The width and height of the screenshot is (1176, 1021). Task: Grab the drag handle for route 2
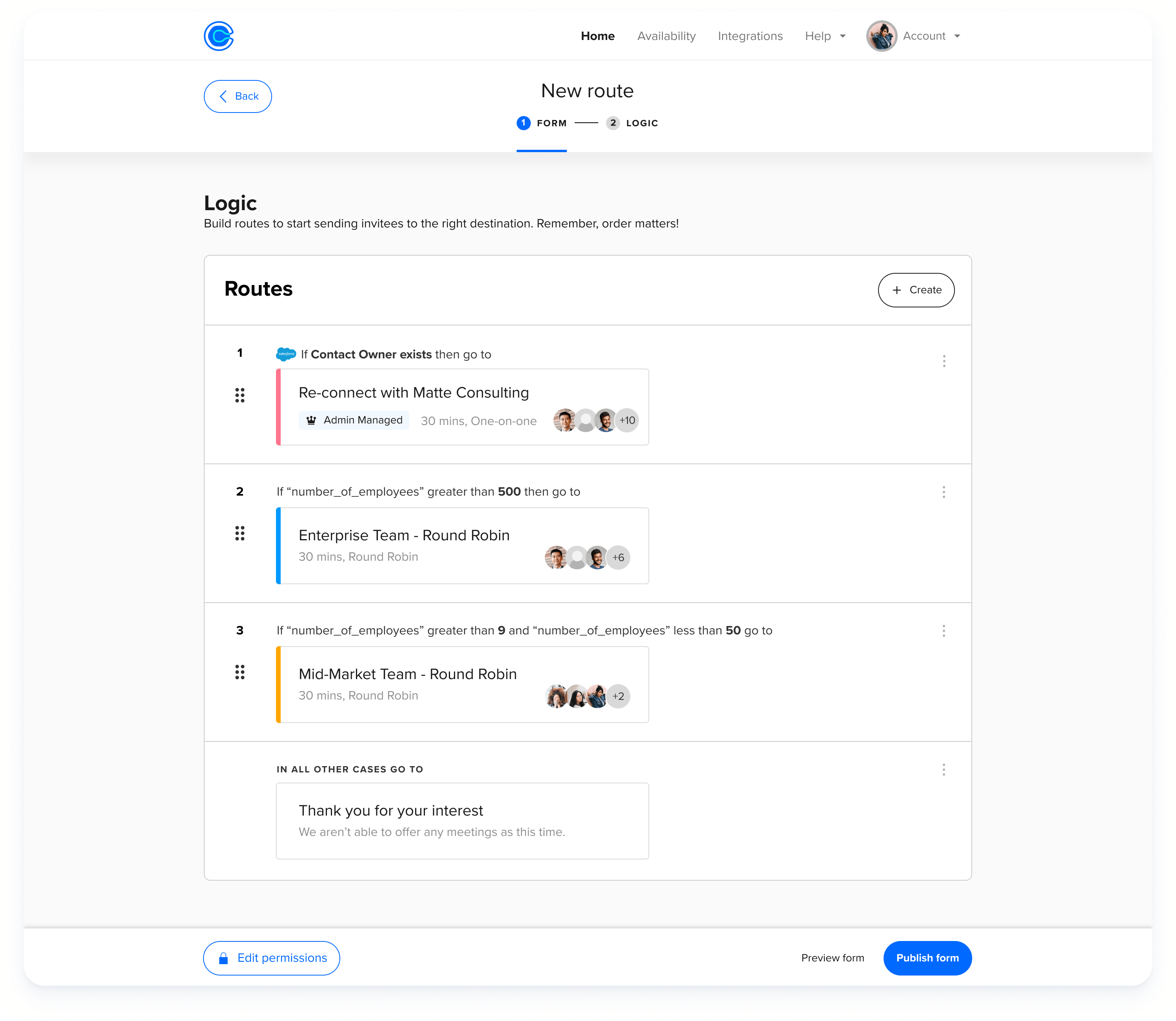[240, 533]
